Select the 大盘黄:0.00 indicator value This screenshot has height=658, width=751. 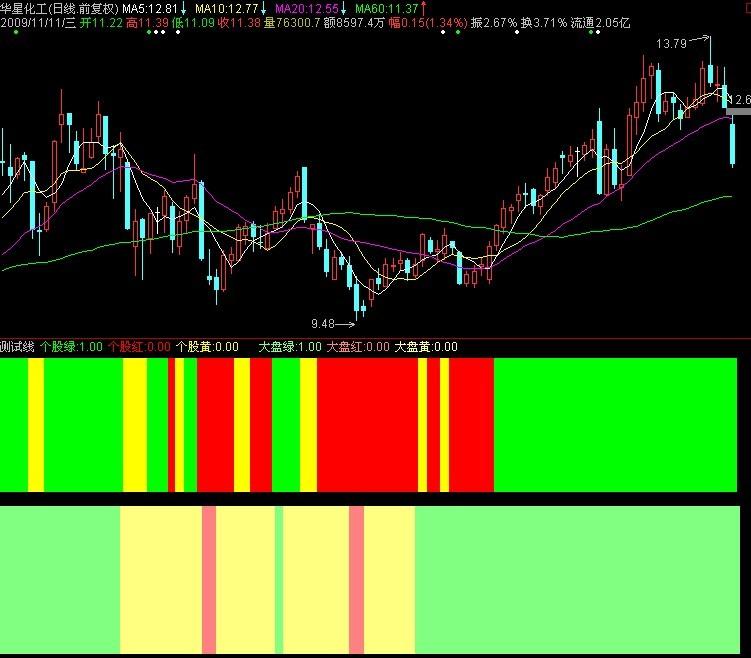pos(426,347)
